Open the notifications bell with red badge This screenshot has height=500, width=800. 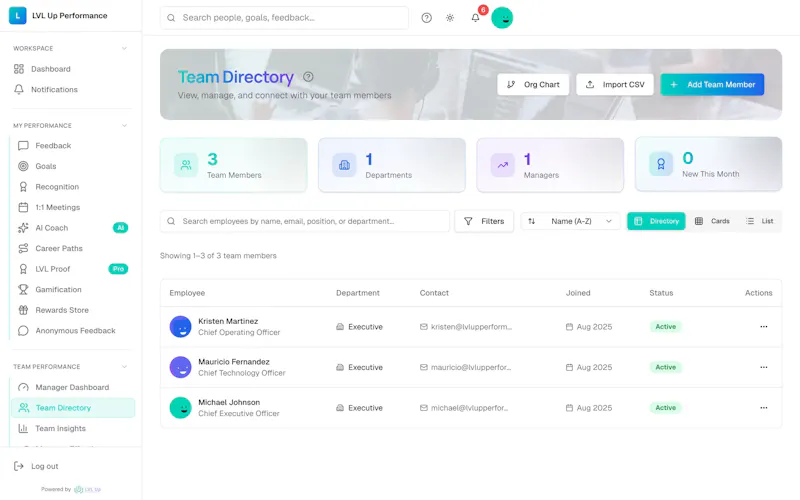tap(476, 18)
